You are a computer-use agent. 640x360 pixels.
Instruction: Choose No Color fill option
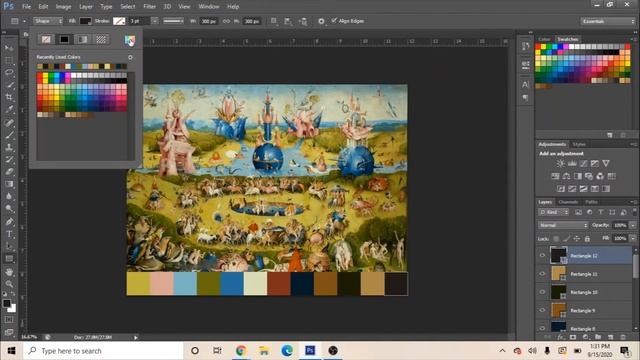tap(46, 39)
